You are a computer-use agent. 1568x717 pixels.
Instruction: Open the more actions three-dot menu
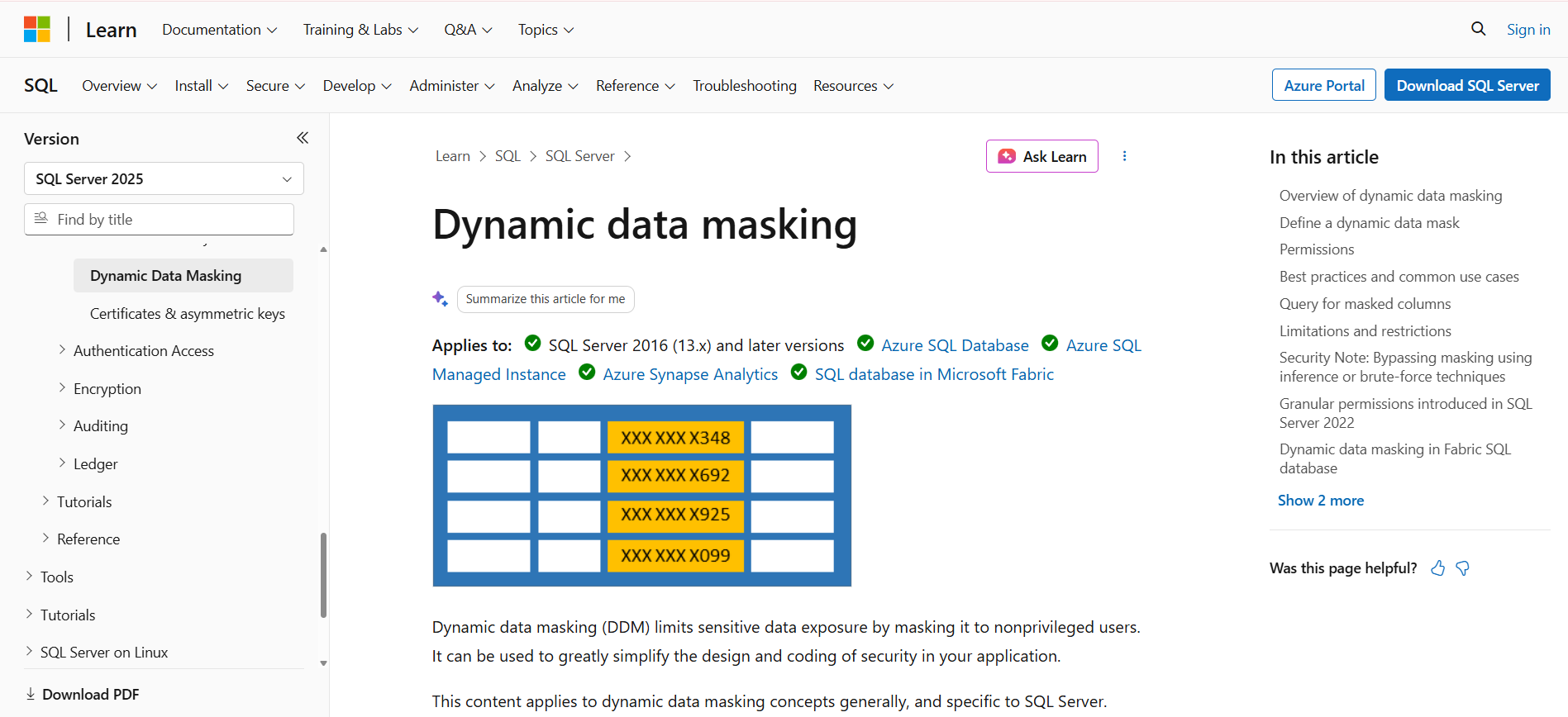1124,156
